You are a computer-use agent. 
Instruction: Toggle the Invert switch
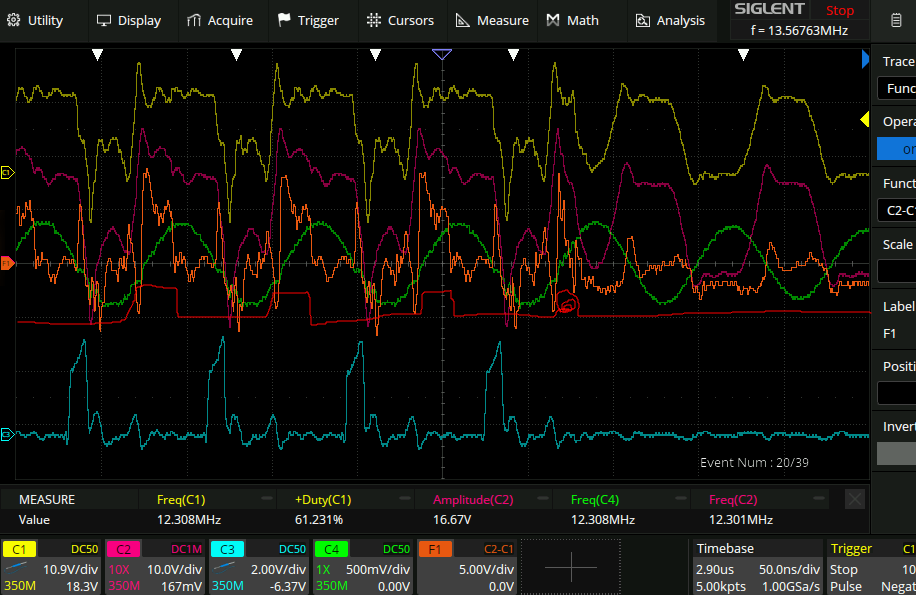point(896,453)
